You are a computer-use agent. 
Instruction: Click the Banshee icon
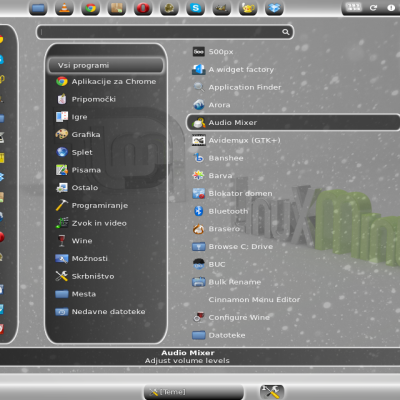199,158
